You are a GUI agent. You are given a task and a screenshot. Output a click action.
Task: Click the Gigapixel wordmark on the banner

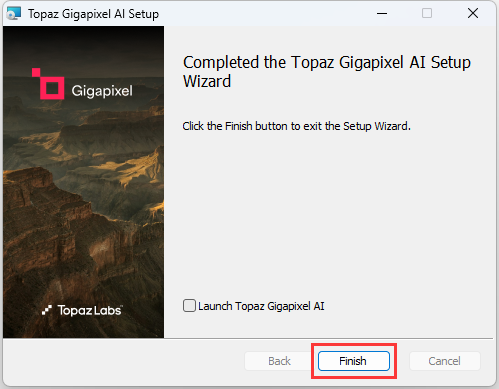102,91
